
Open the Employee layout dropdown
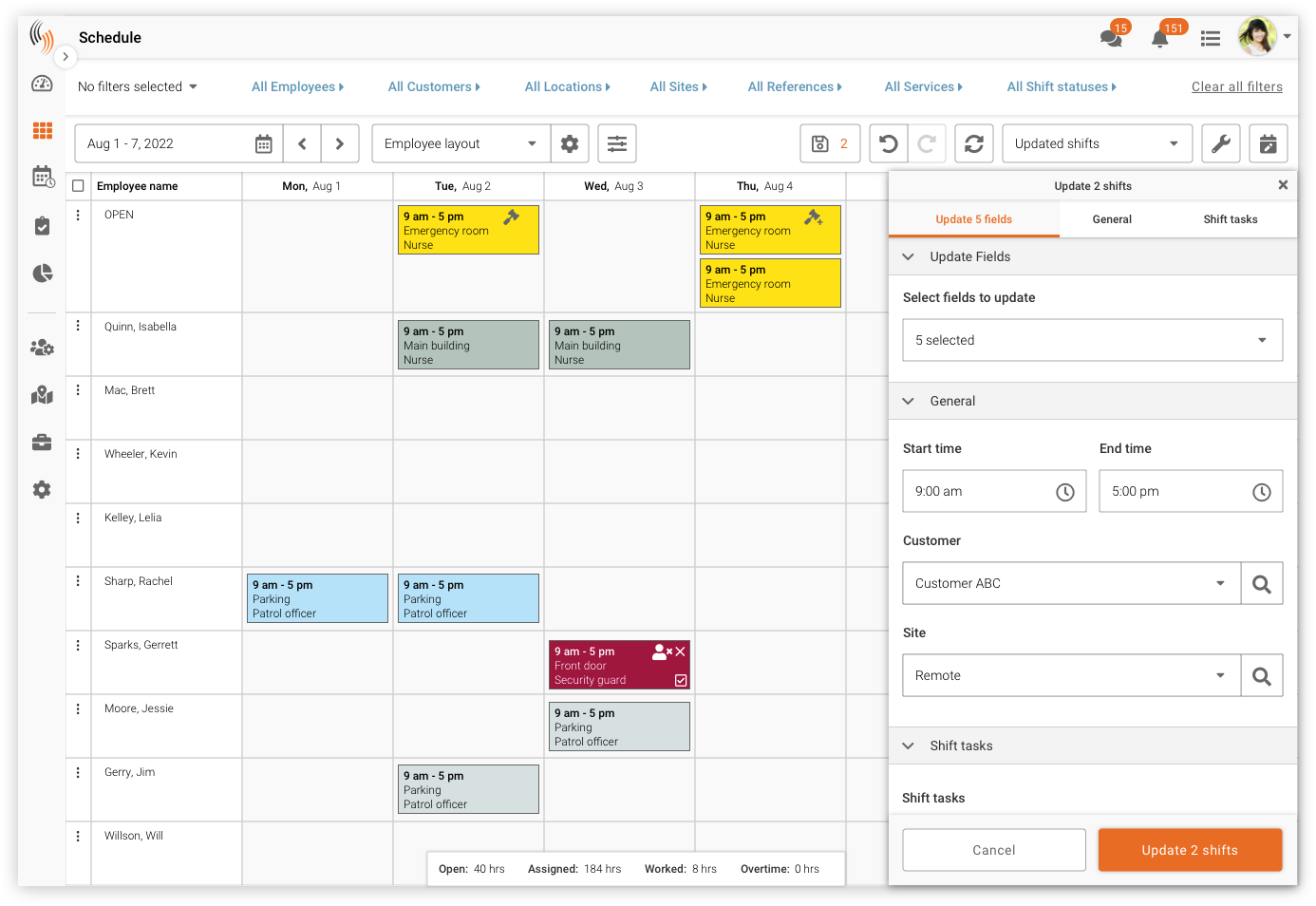(x=461, y=143)
